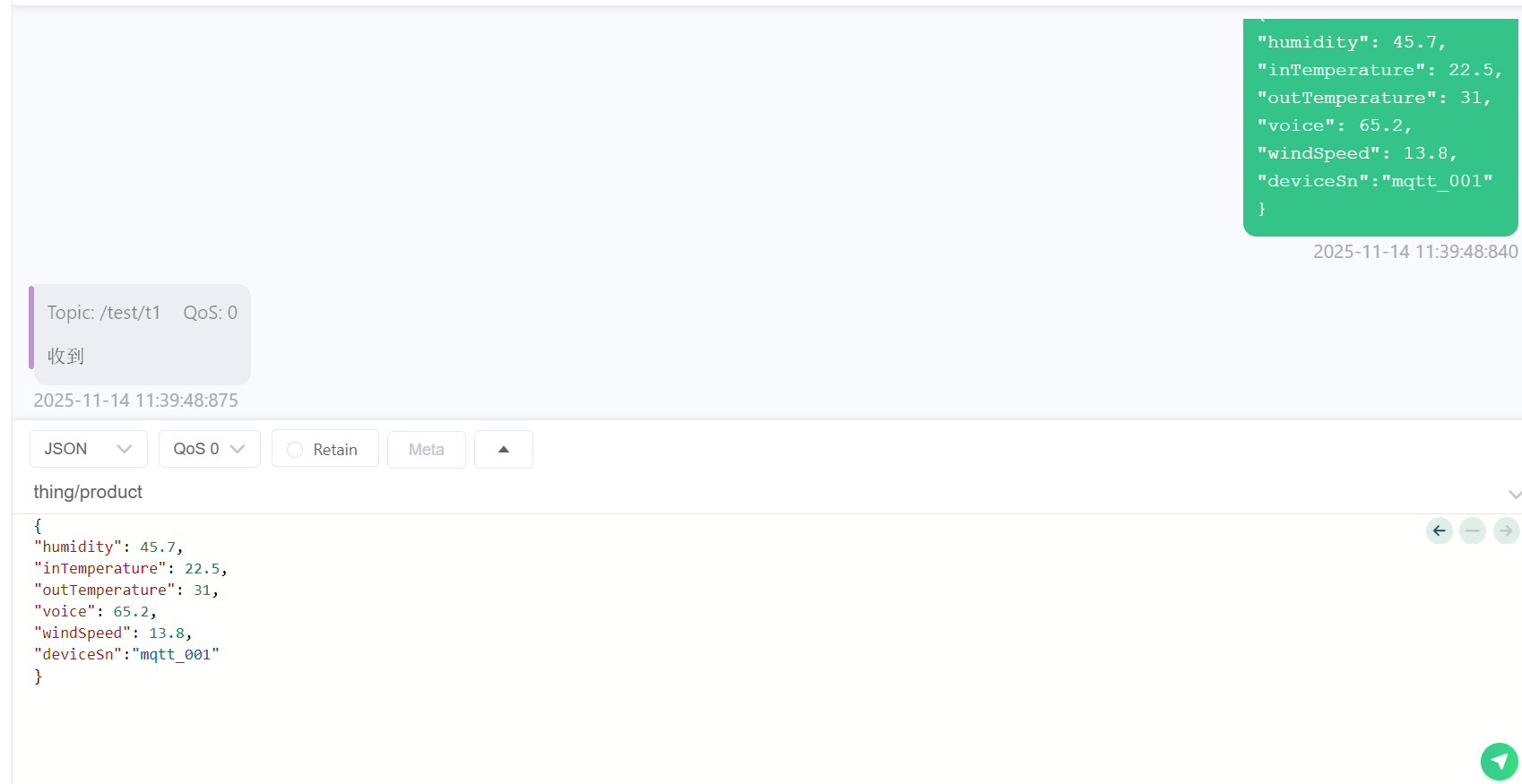
Task: Click the thing/product topic input field
Action: (762, 492)
